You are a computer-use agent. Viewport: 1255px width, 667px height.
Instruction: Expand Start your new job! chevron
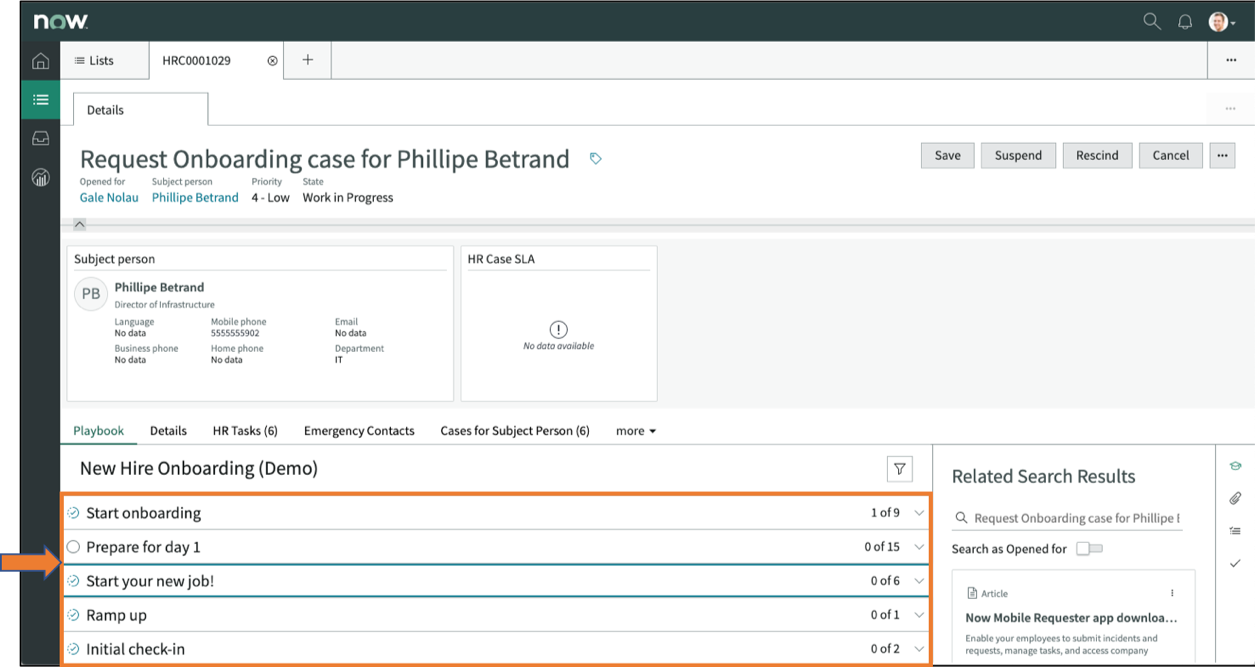(x=919, y=581)
